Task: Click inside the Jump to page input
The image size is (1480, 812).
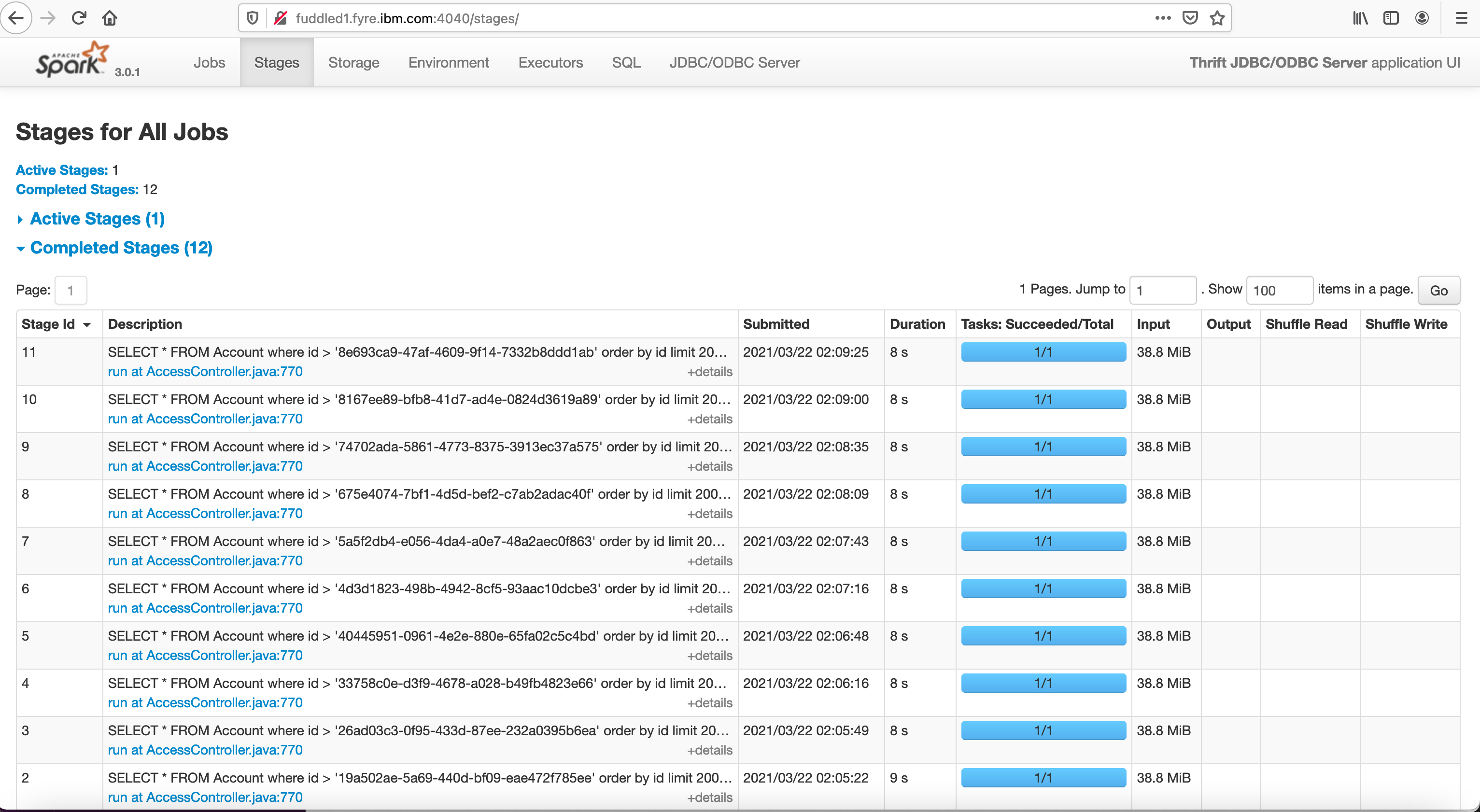Action: pos(1162,290)
